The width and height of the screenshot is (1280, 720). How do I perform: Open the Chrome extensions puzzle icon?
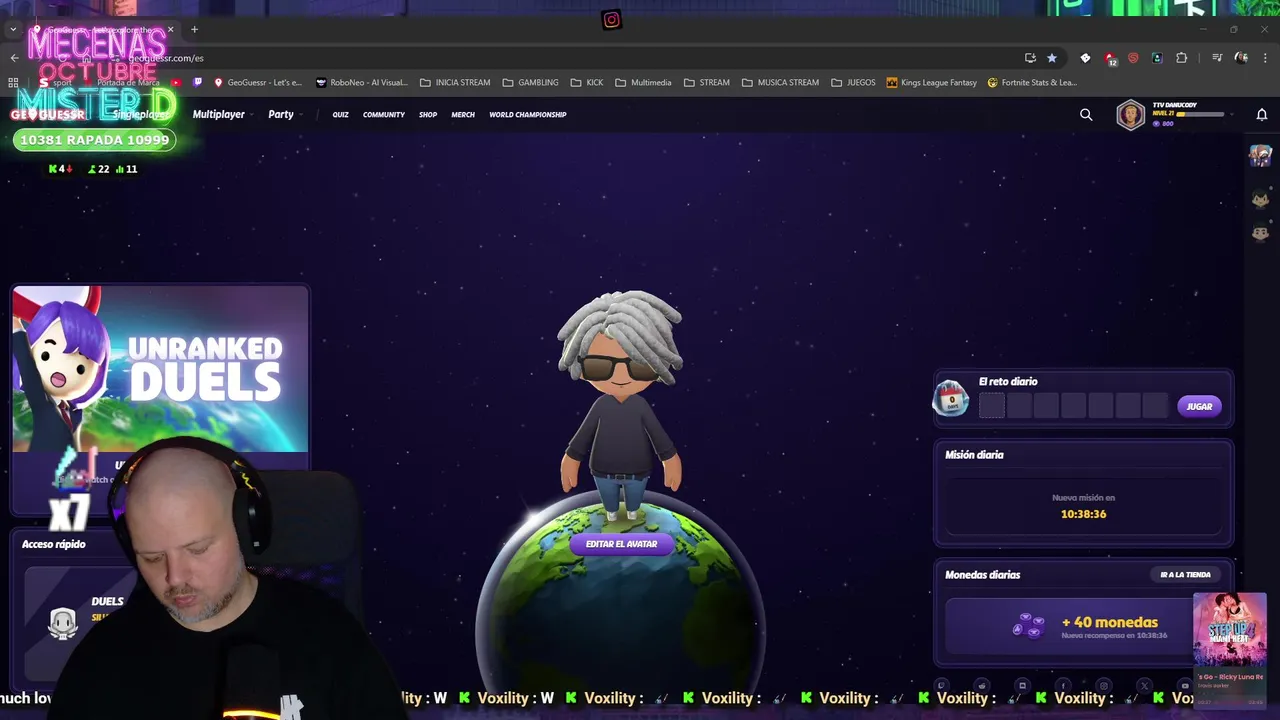[x=1181, y=58]
